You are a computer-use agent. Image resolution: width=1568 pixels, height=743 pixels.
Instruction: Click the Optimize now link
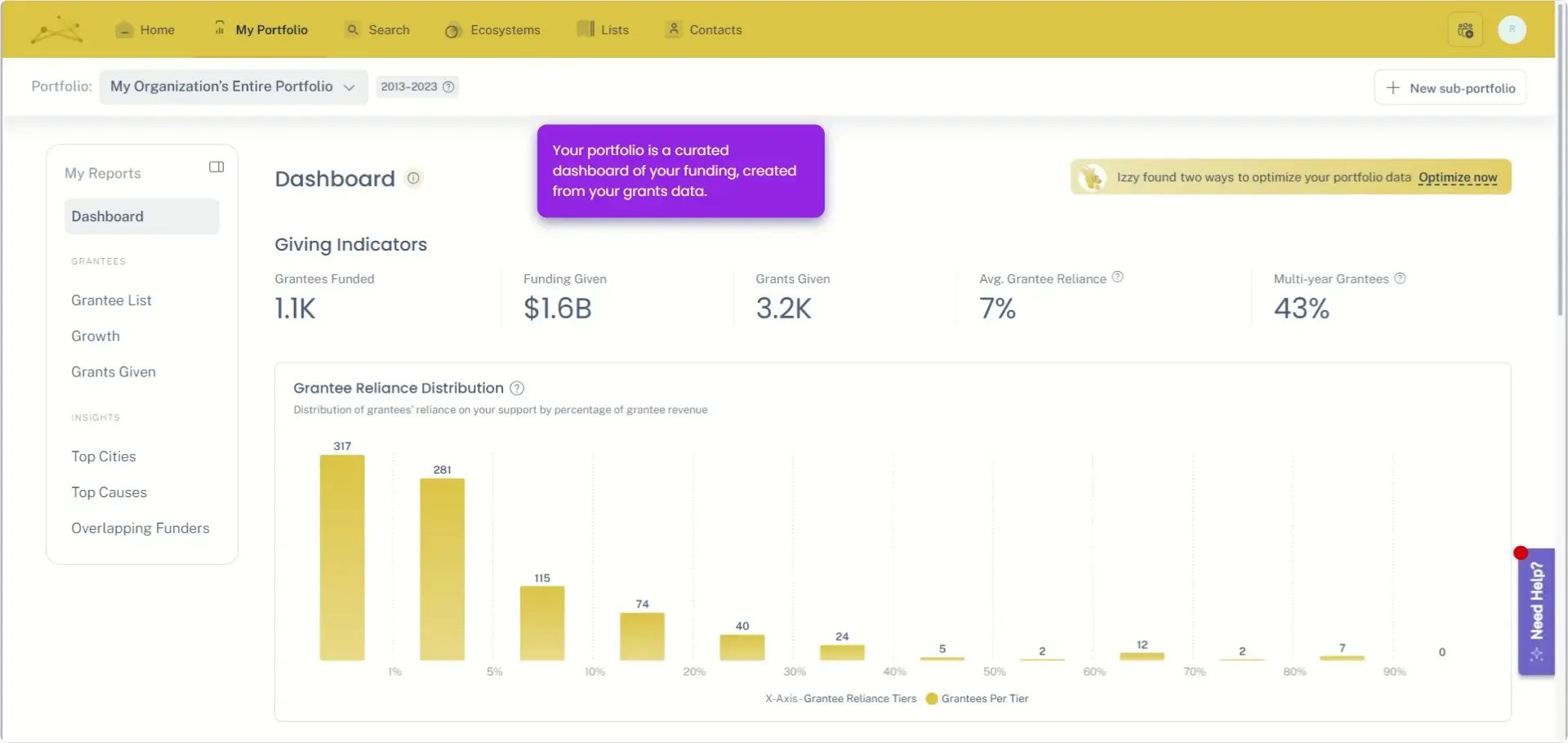tap(1457, 177)
